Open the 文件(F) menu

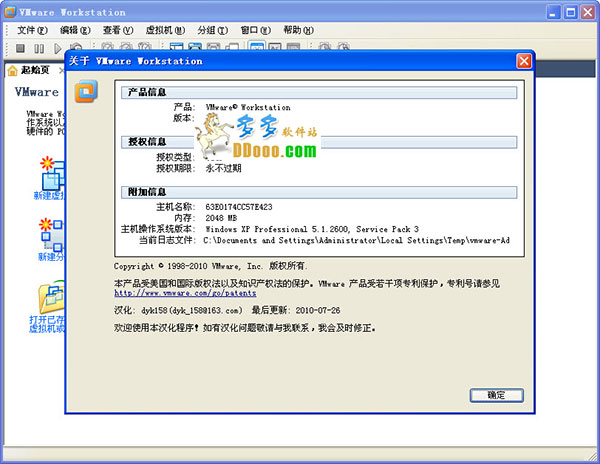pos(33,30)
